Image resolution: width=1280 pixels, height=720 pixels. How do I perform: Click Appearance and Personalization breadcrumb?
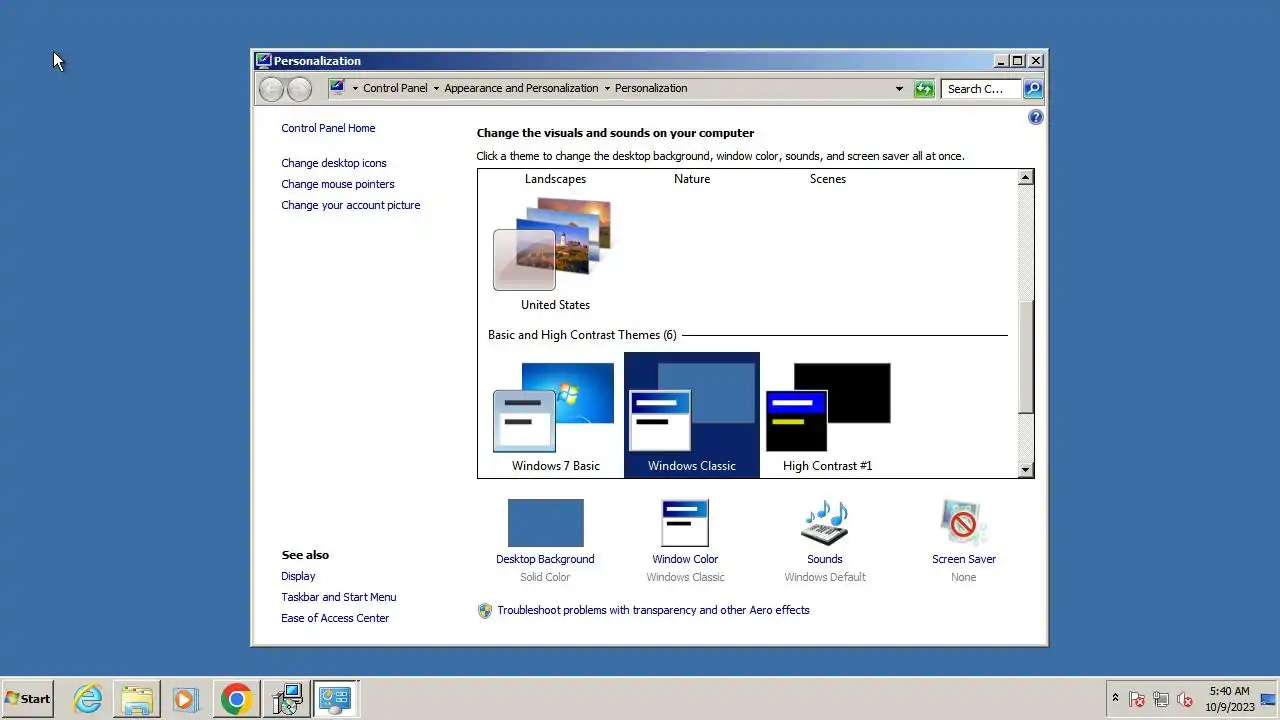(x=521, y=88)
